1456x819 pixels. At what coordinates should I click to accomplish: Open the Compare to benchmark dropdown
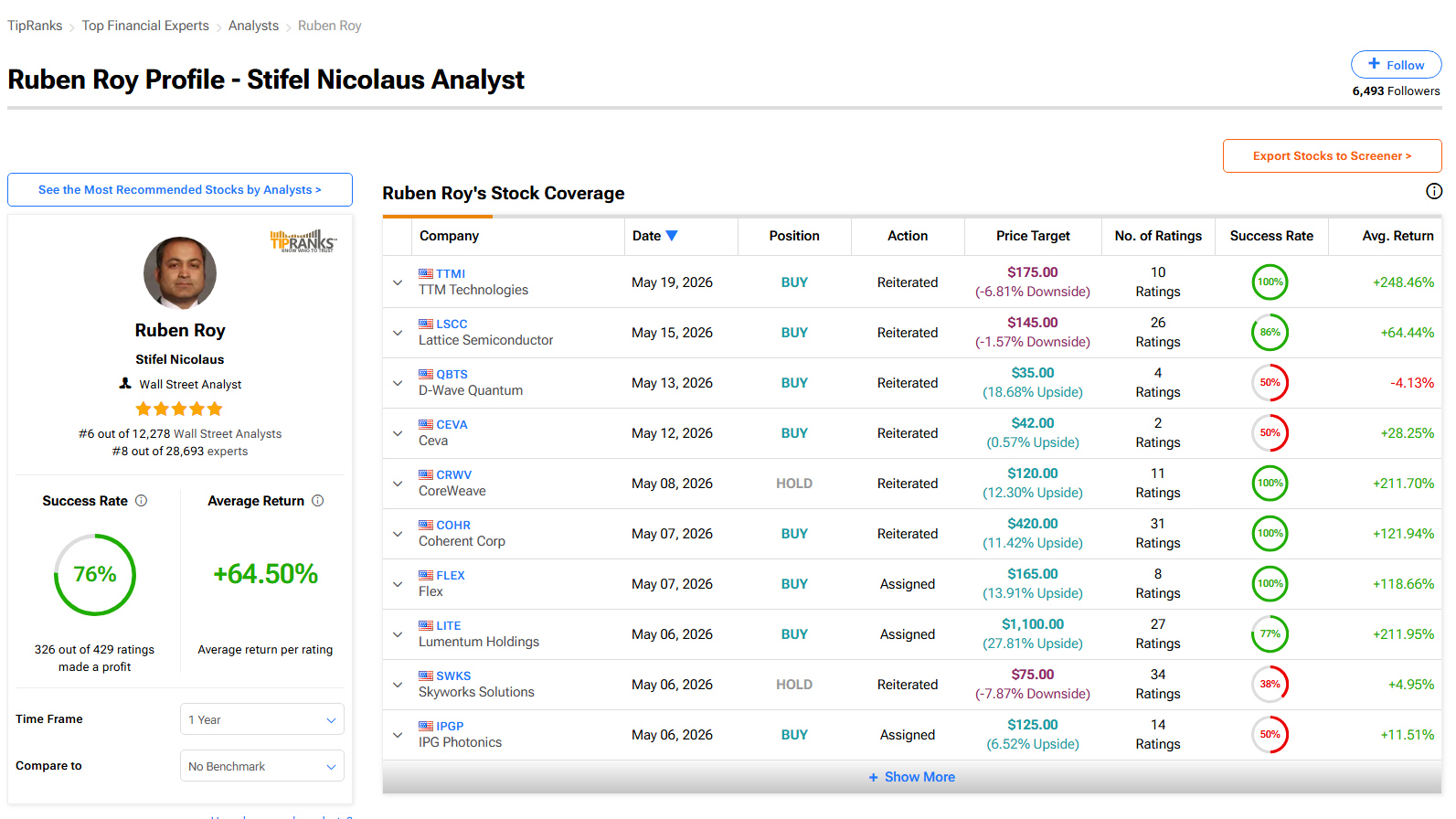click(262, 766)
